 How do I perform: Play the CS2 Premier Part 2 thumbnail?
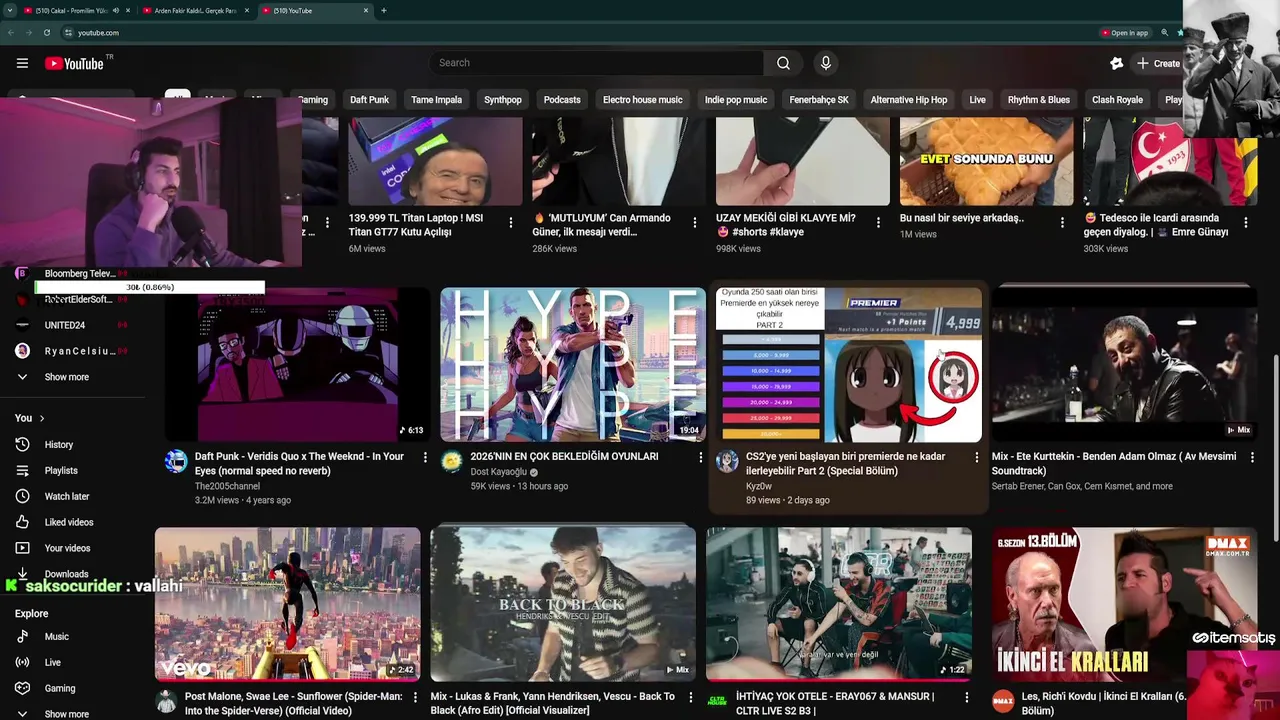[849, 364]
